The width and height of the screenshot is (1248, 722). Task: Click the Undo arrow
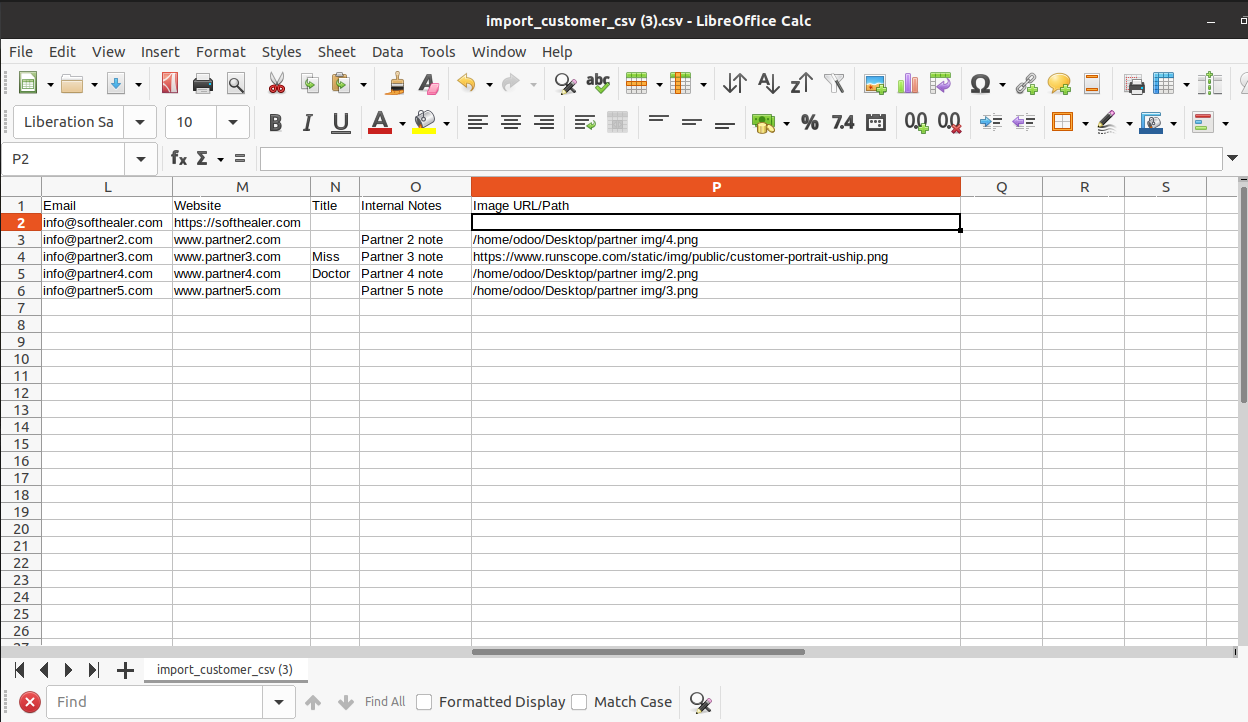467,84
